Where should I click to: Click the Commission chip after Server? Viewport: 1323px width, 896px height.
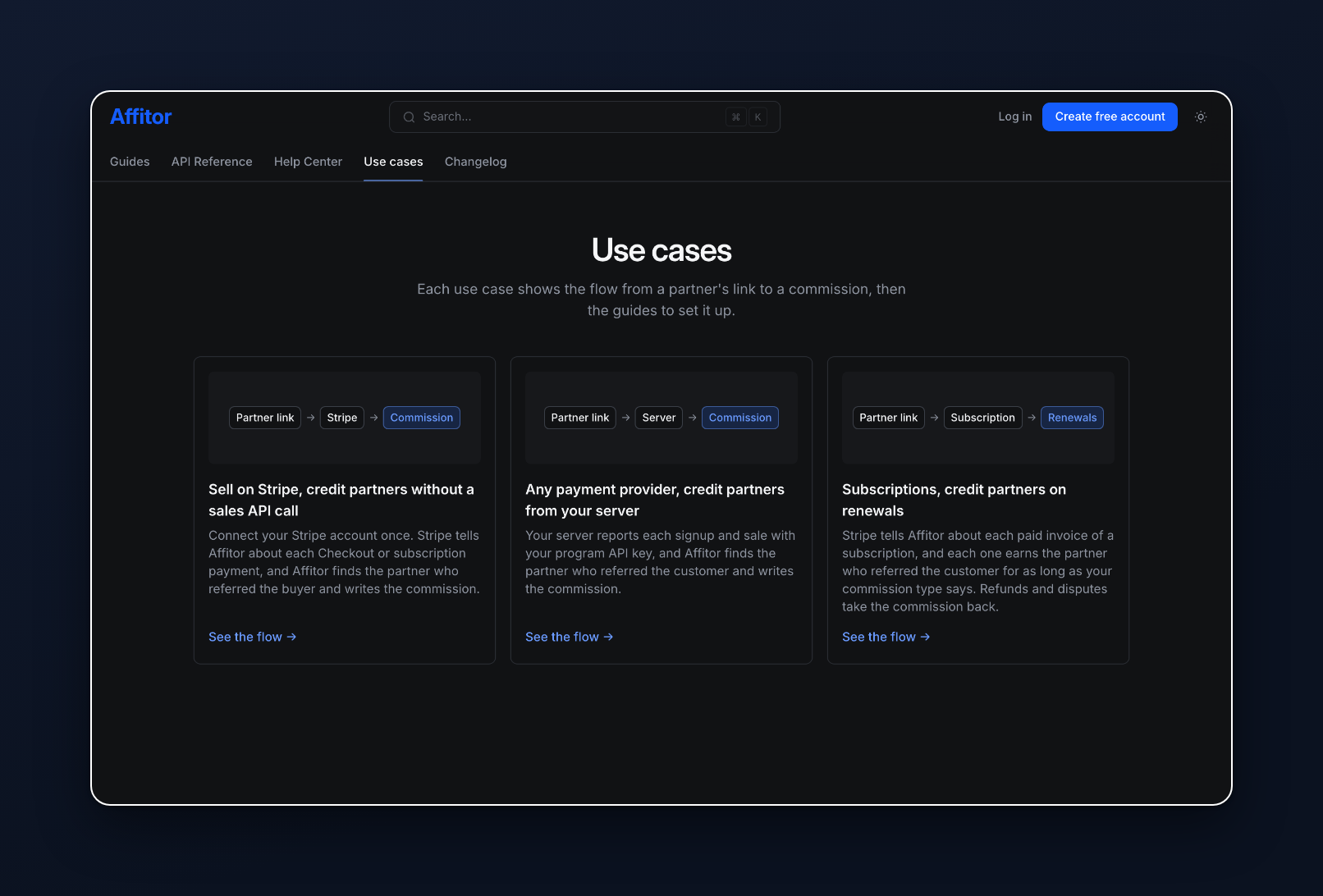pos(740,418)
